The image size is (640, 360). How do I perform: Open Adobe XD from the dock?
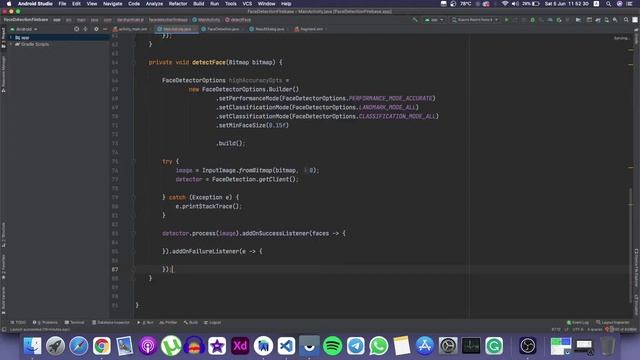pos(240,346)
